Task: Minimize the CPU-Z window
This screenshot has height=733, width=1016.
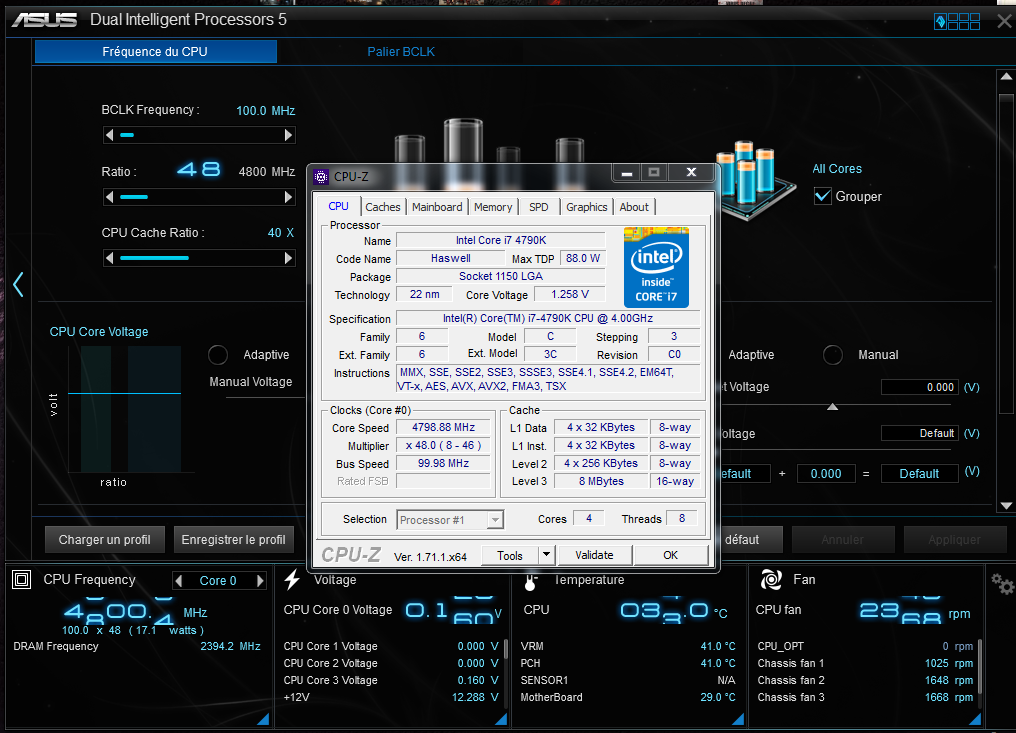Action: click(627, 172)
